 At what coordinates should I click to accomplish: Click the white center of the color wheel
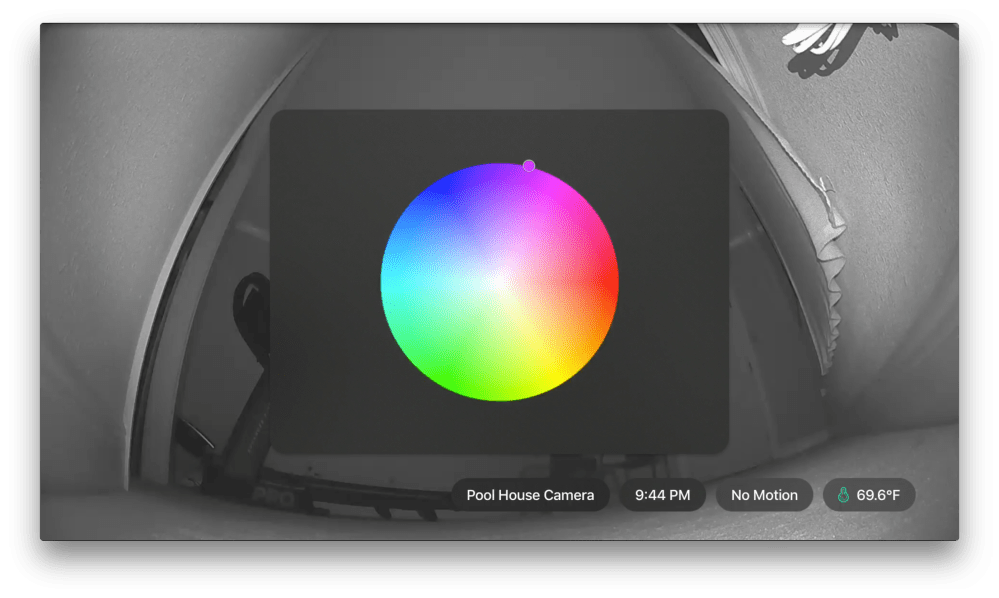[500, 280]
